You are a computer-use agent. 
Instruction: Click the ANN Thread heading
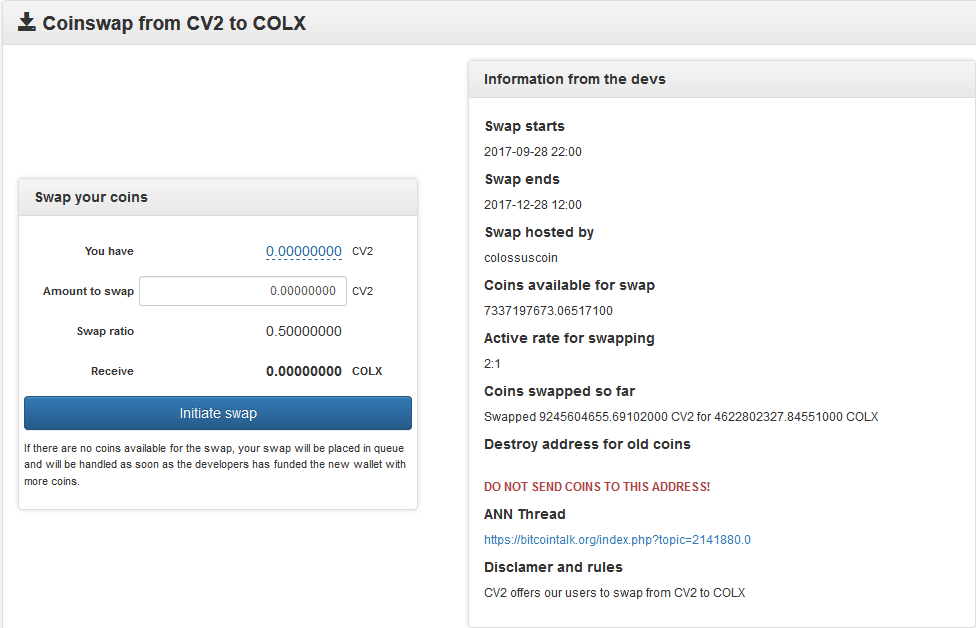525,514
